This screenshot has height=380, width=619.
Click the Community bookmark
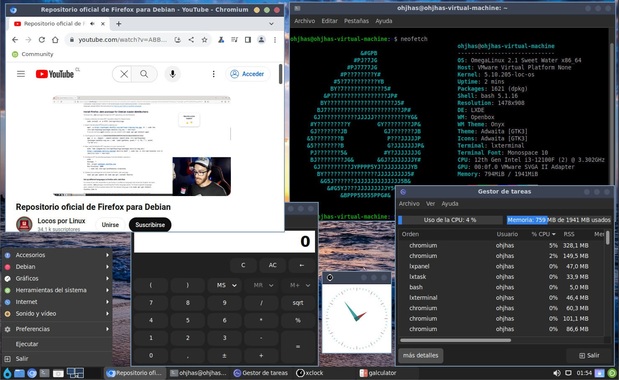click(33, 54)
